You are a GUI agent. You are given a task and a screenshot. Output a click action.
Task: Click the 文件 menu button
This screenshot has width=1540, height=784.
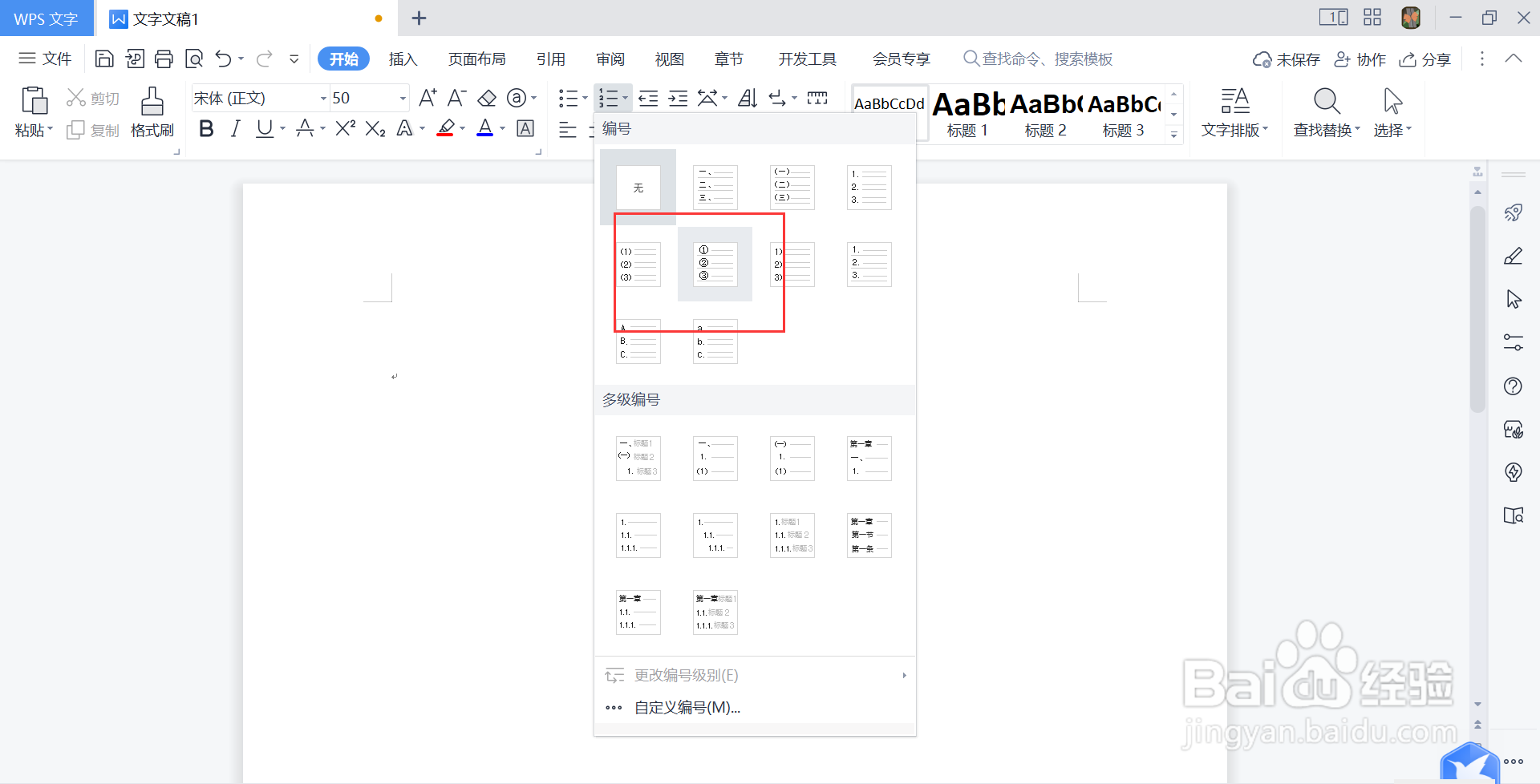coord(45,59)
